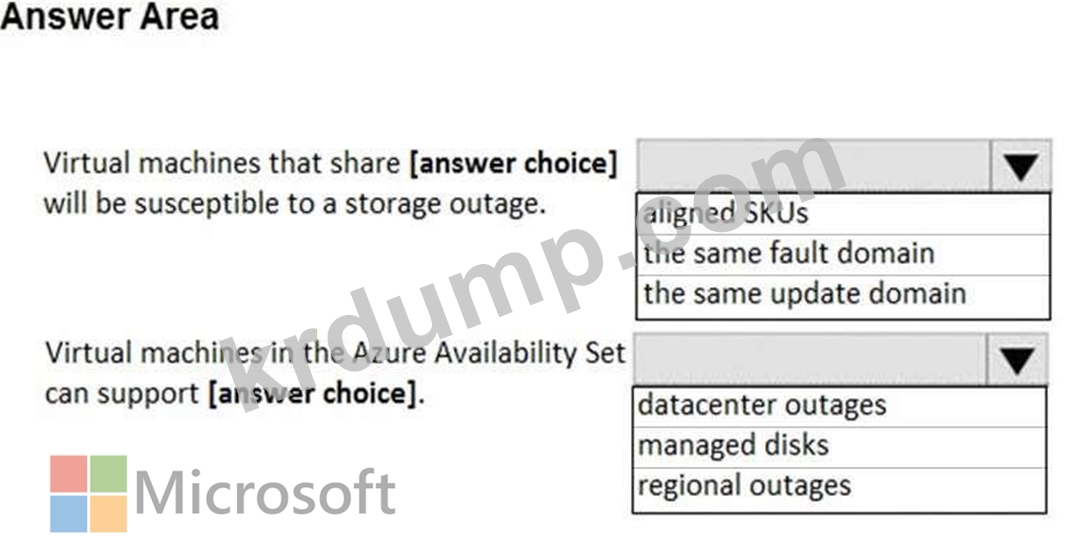Choose 'the same fault domain' option
Viewport: 1072px width, 540px height.
click(843, 254)
